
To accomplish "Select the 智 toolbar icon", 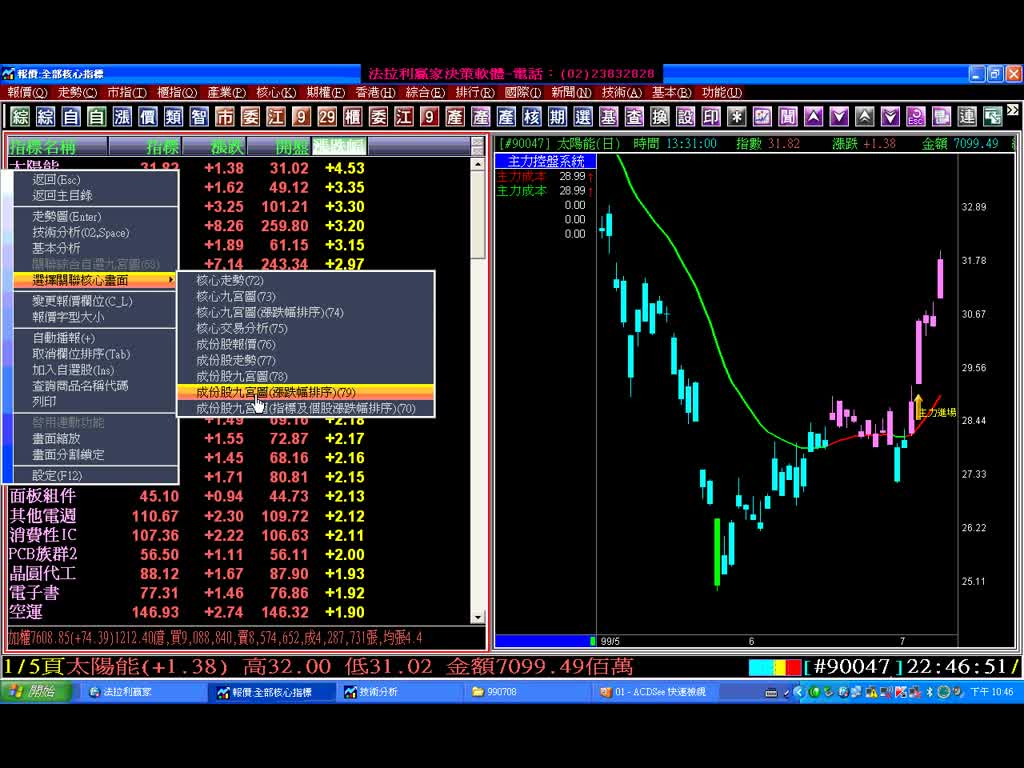I will tap(199, 117).
